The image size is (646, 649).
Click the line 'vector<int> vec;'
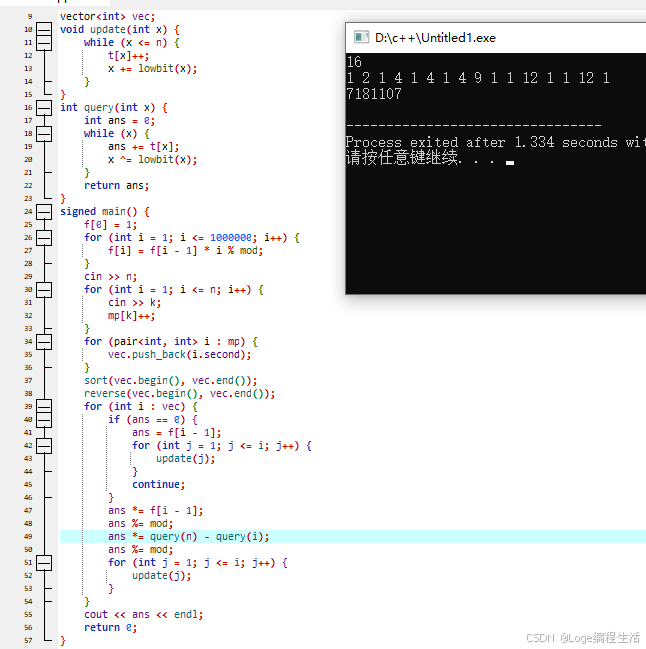108,17
